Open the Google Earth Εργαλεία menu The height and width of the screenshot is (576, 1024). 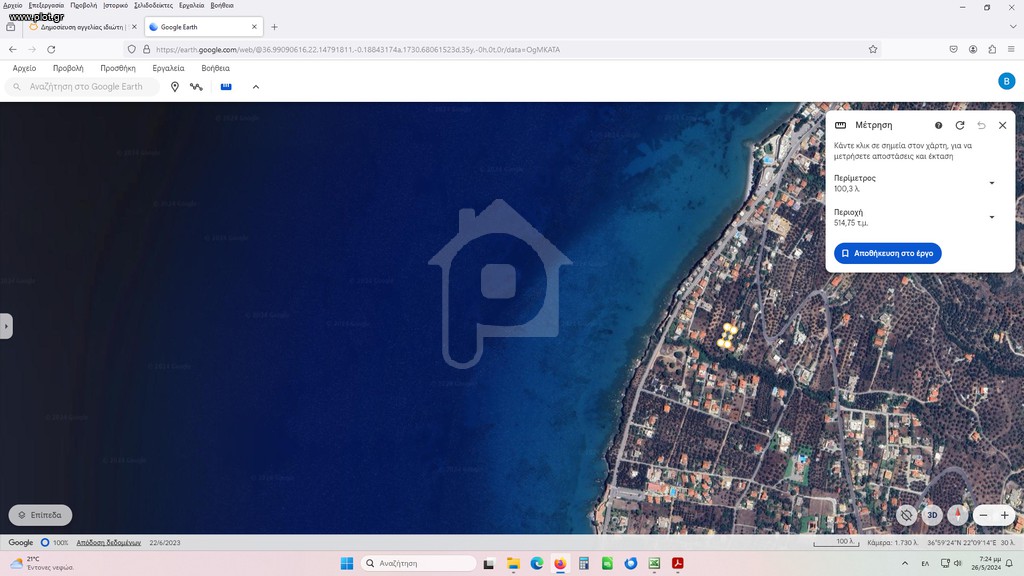point(168,68)
